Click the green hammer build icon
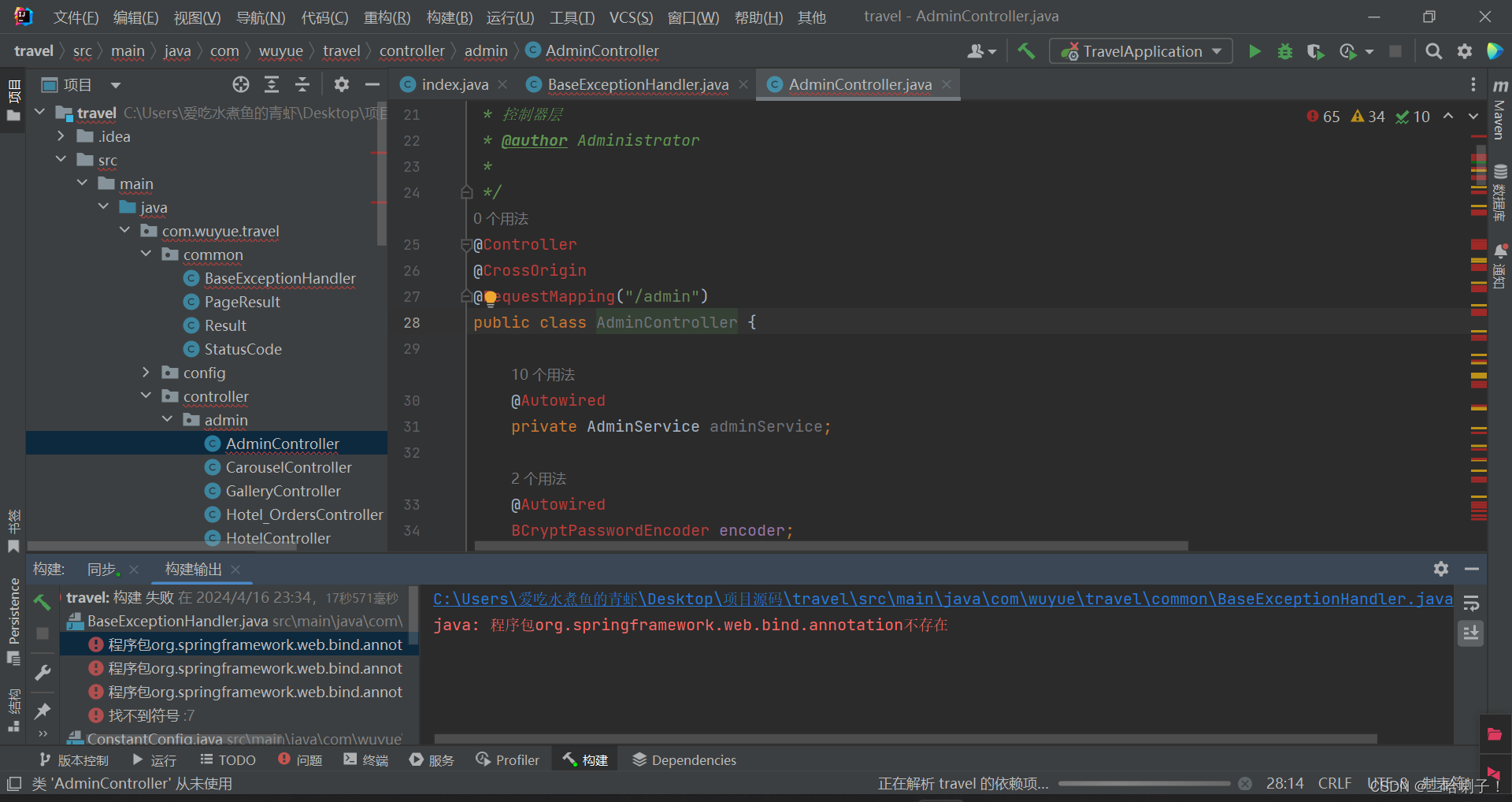Image resolution: width=1512 pixels, height=802 pixels. click(x=1026, y=51)
